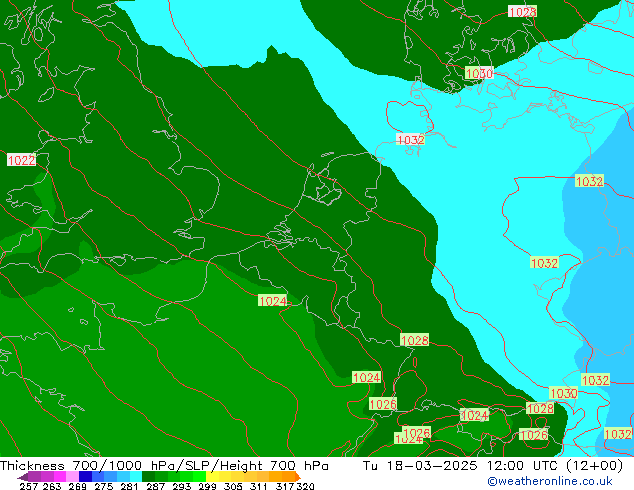This screenshot has width=634, height=490.
Task: Click the '269' legend value
Action: pyautogui.click(x=77, y=486)
